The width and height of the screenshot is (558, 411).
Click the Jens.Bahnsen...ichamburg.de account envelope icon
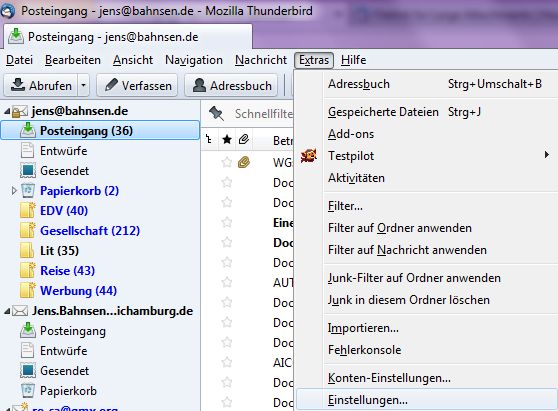pyautogui.click(x=20, y=311)
